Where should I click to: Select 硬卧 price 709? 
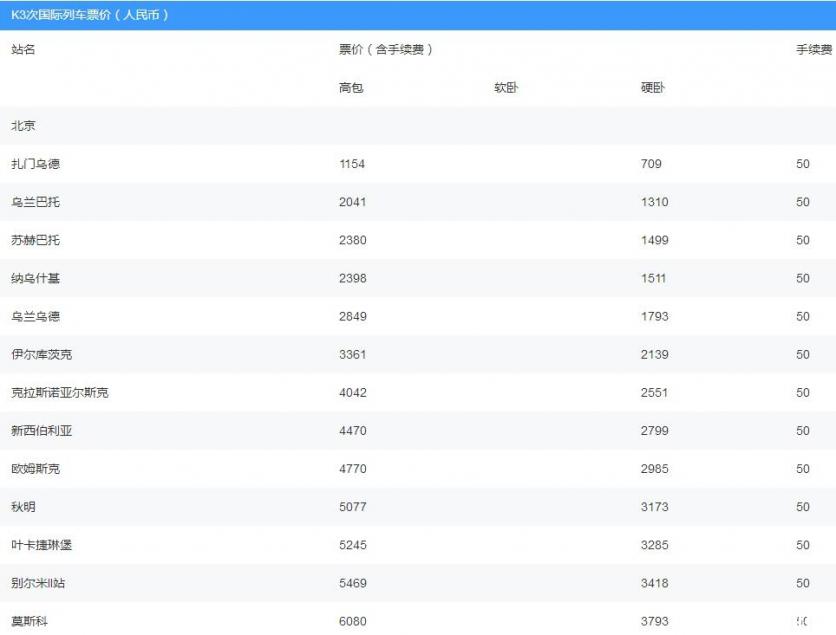click(651, 164)
